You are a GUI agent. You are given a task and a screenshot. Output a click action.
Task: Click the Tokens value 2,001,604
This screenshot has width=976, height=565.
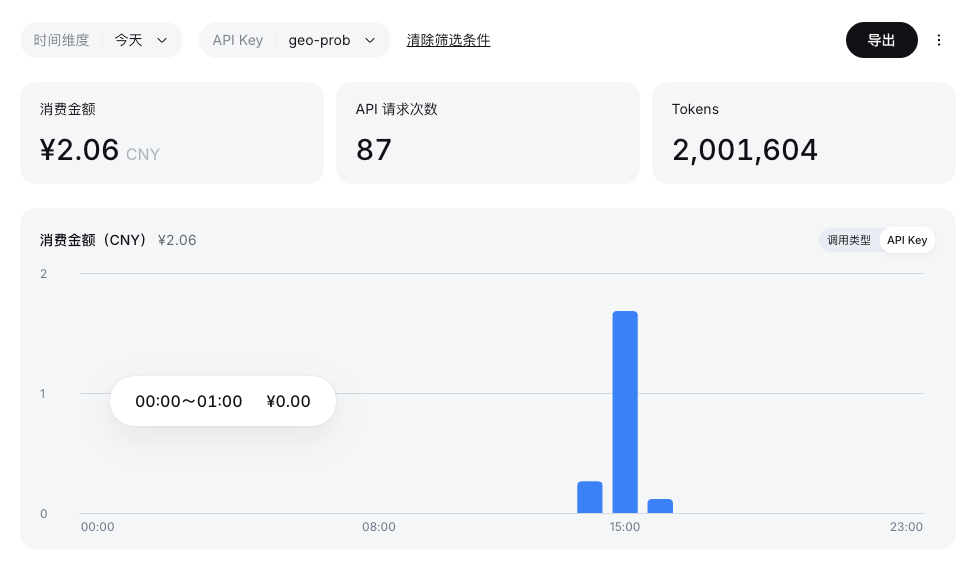[x=744, y=150]
